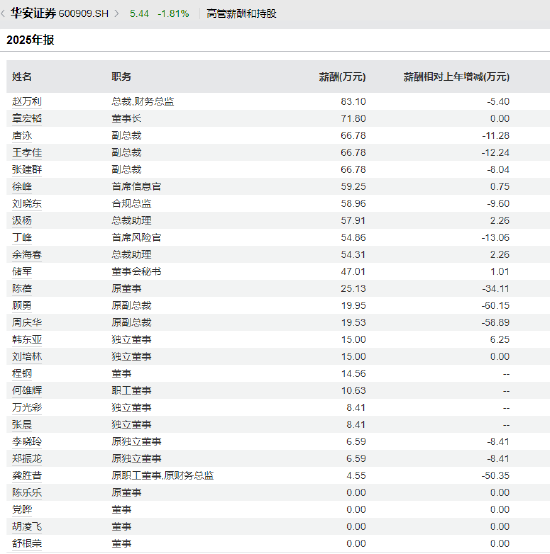Screen dimensions: 550x554
Task: Click salary change value -50.35
Action: click(x=496, y=476)
